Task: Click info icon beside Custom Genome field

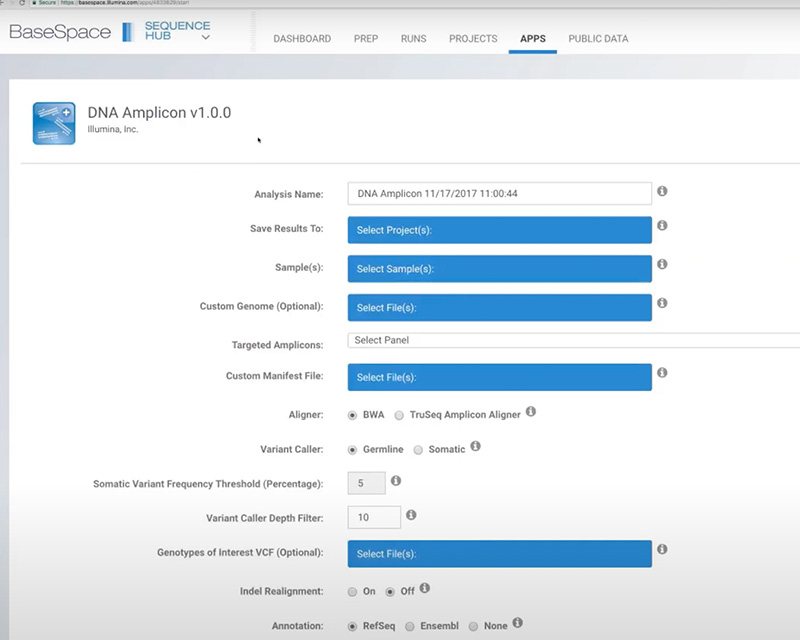Action: 662,303
